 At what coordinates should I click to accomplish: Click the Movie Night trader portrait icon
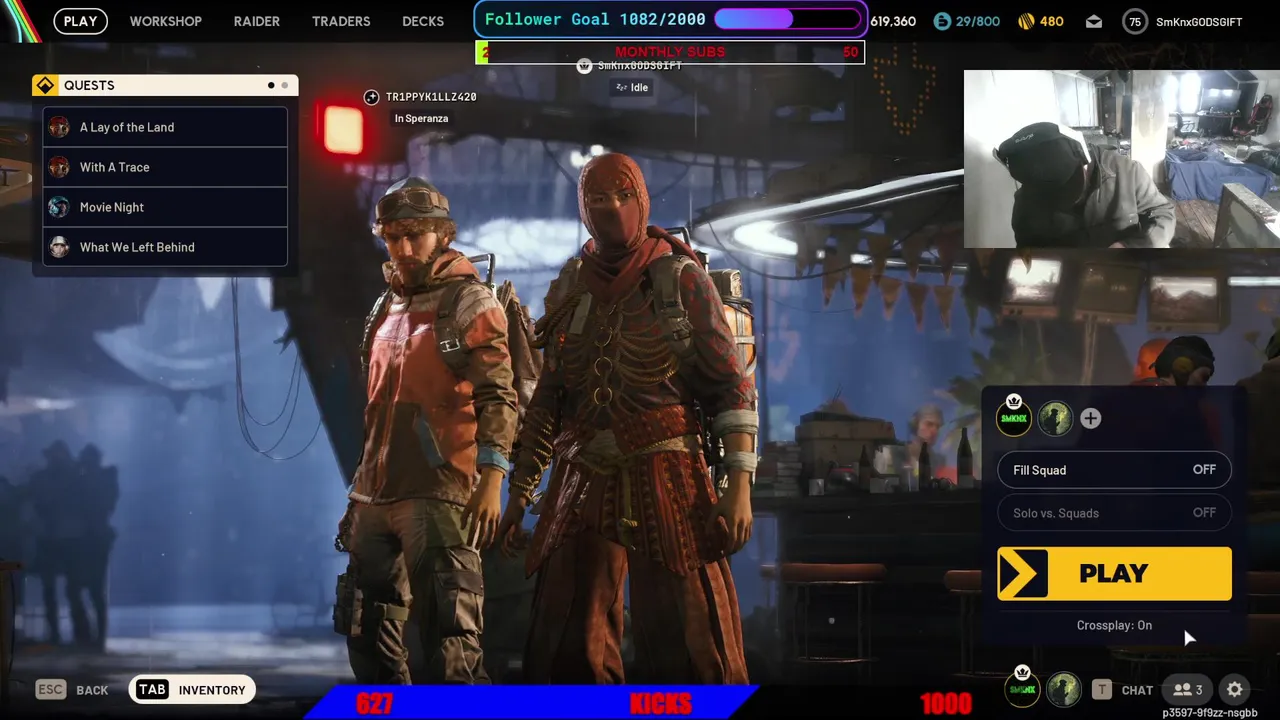click(60, 207)
